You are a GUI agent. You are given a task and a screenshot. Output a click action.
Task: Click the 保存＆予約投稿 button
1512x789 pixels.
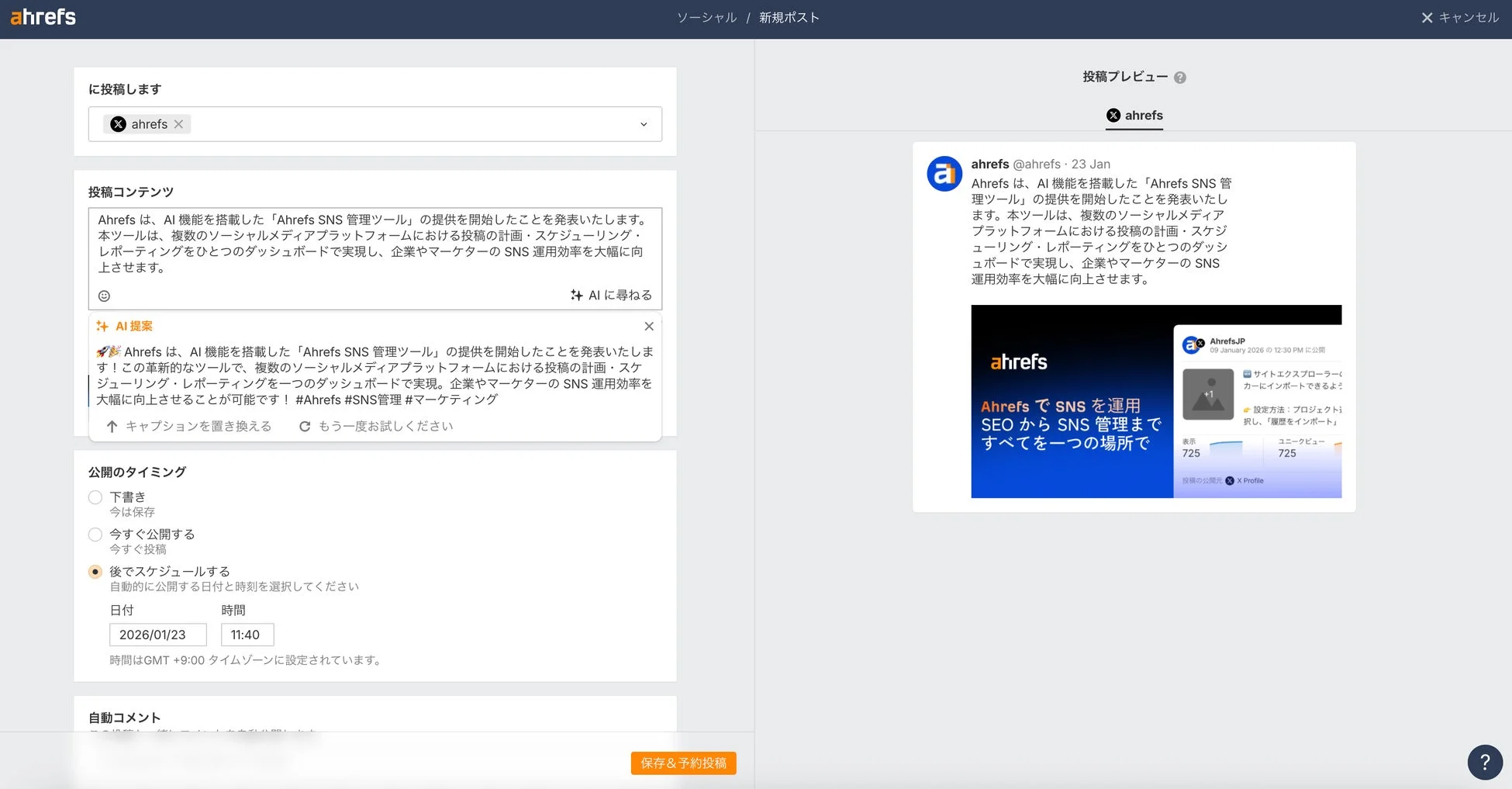(684, 763)
